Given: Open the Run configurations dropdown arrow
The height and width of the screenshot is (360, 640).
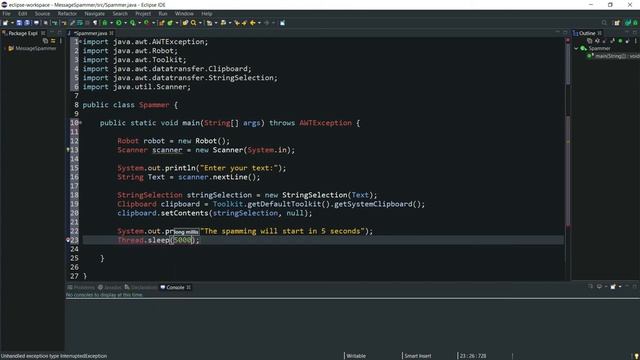Looking at the screenshot, I should (125, 23).
